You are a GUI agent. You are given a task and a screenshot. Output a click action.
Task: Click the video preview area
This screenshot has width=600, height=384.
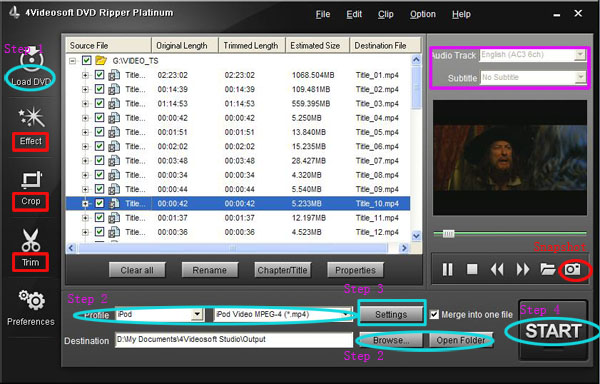[x=510, y=158]
